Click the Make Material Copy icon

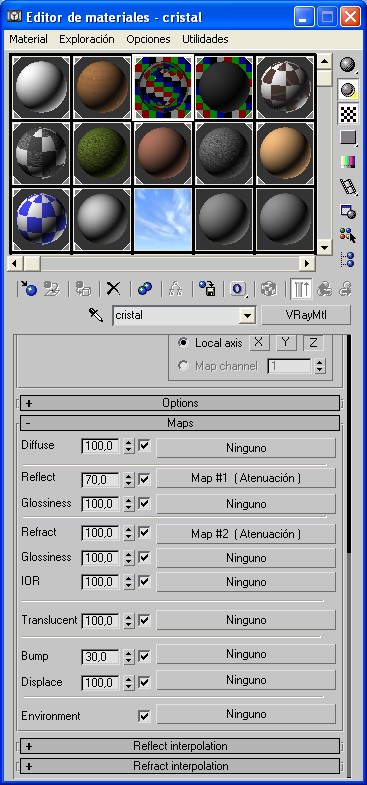point(145,289)
